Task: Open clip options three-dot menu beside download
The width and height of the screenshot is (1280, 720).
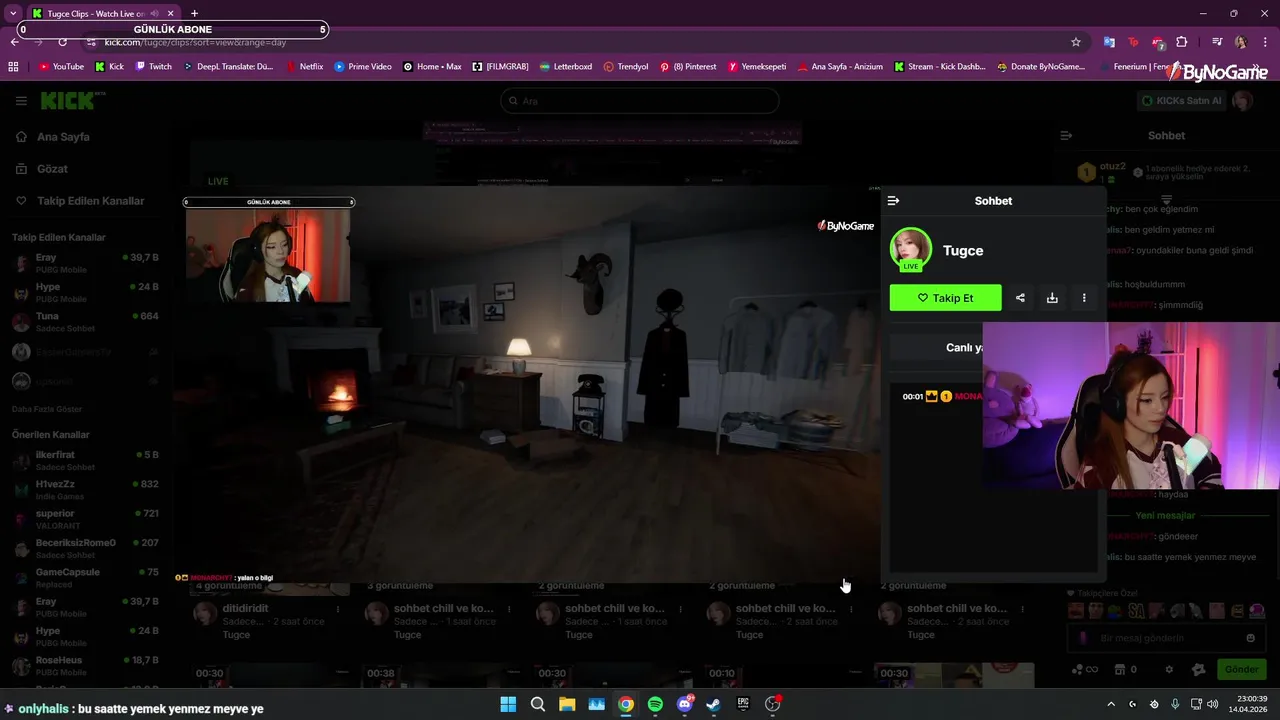Action: click(1084, 298)
